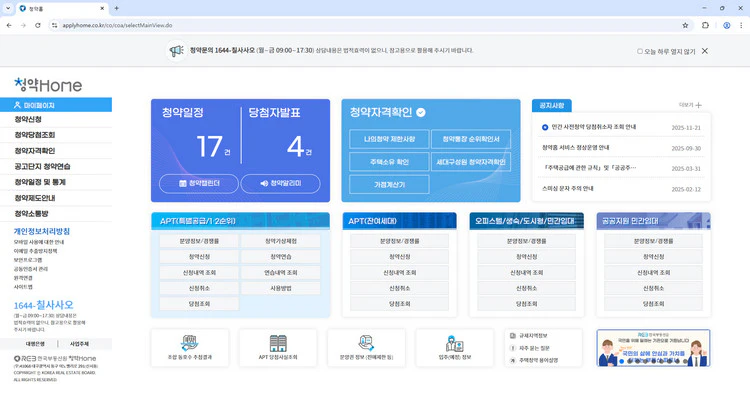Check the 오늘 하루 열지 않기 option

click(x=640, y=51)
